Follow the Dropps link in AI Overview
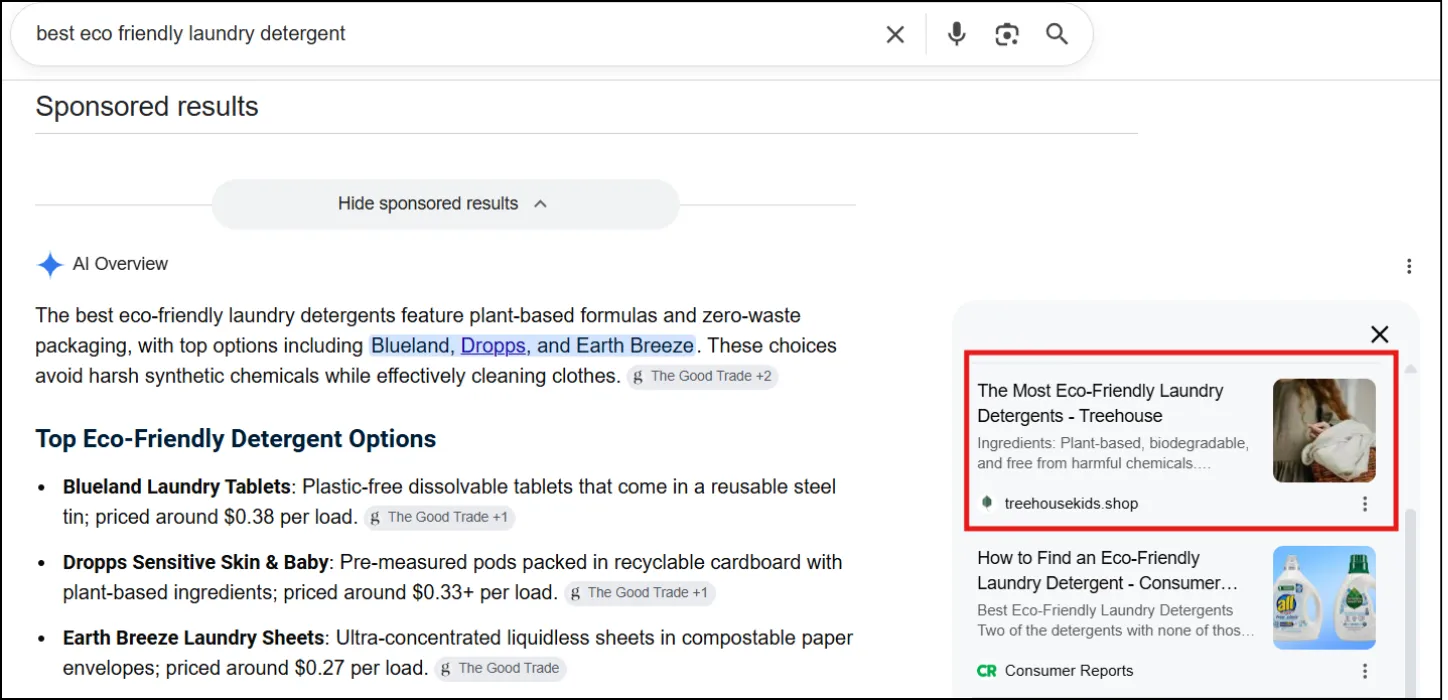The height and width of the screenshot is (700, 1448). 494,346
